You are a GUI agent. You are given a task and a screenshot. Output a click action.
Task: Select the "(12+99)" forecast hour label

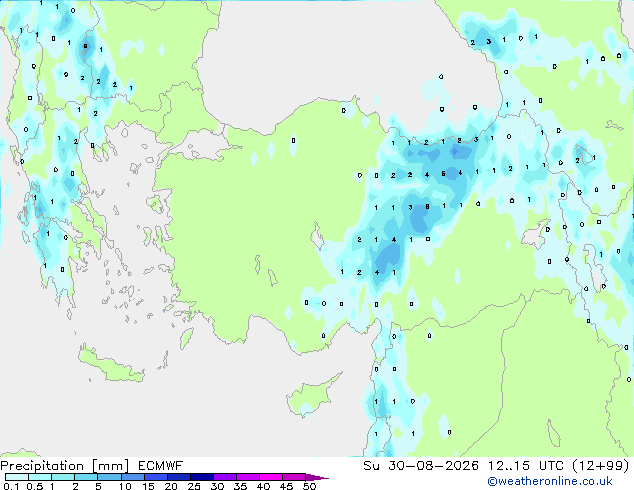(x=601, y=466)
